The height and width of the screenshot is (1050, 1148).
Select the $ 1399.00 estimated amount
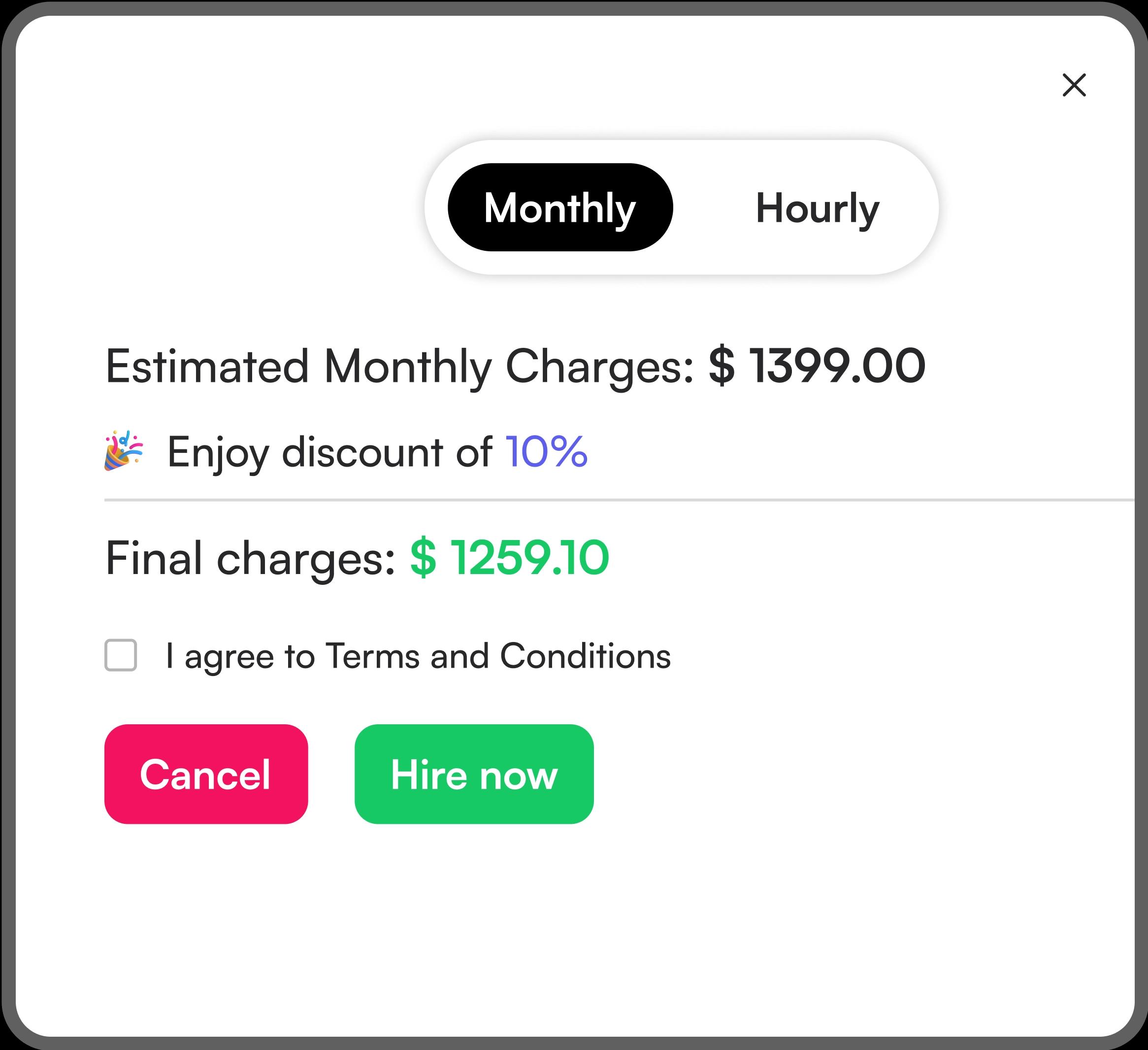pyautogui.click(x=817, y=365)
